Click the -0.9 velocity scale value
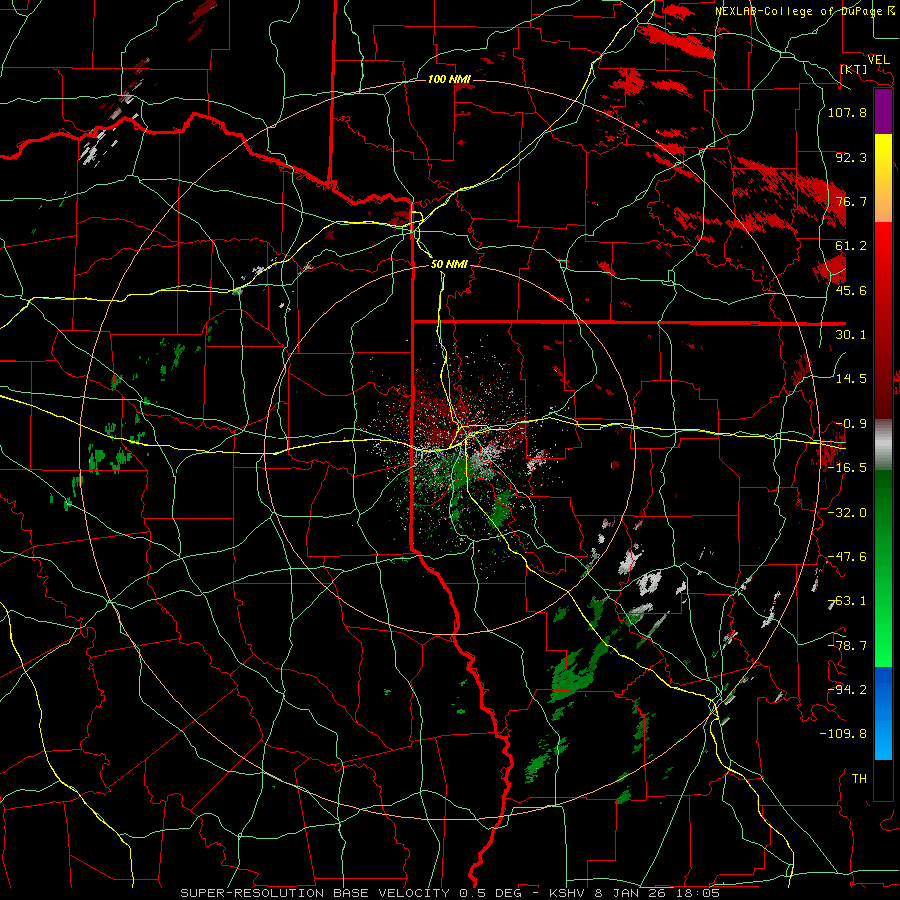900x900 pixels. pyautogui.click(x=851, y=424)
